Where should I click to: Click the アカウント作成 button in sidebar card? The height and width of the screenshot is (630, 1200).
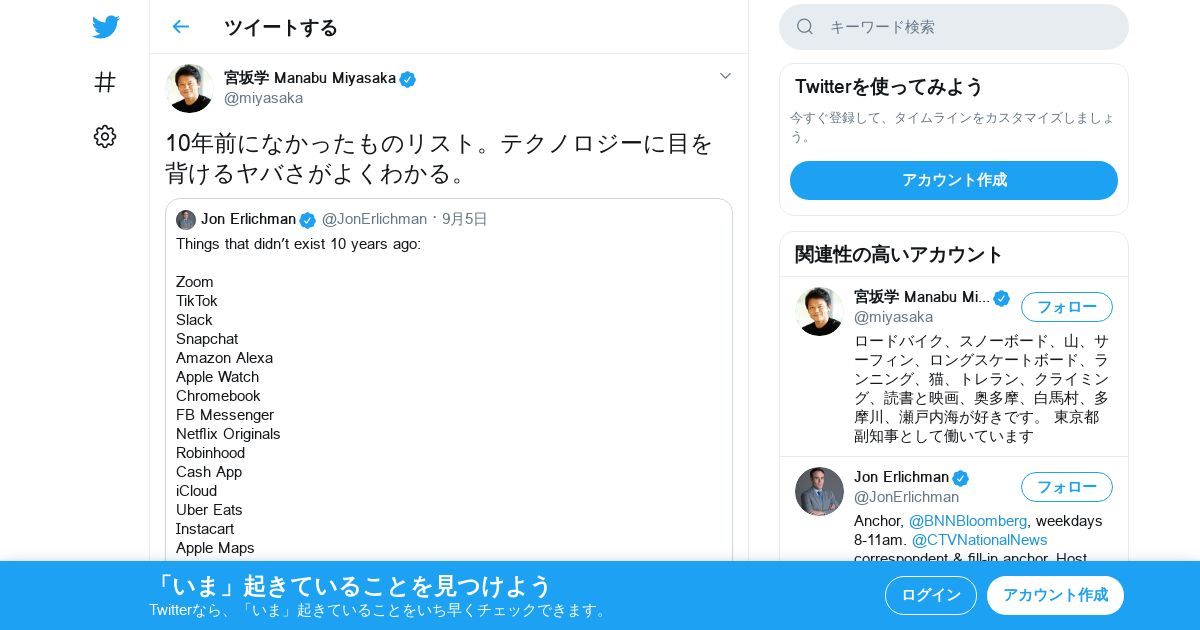pyautogui.click(x=954, y=180)
